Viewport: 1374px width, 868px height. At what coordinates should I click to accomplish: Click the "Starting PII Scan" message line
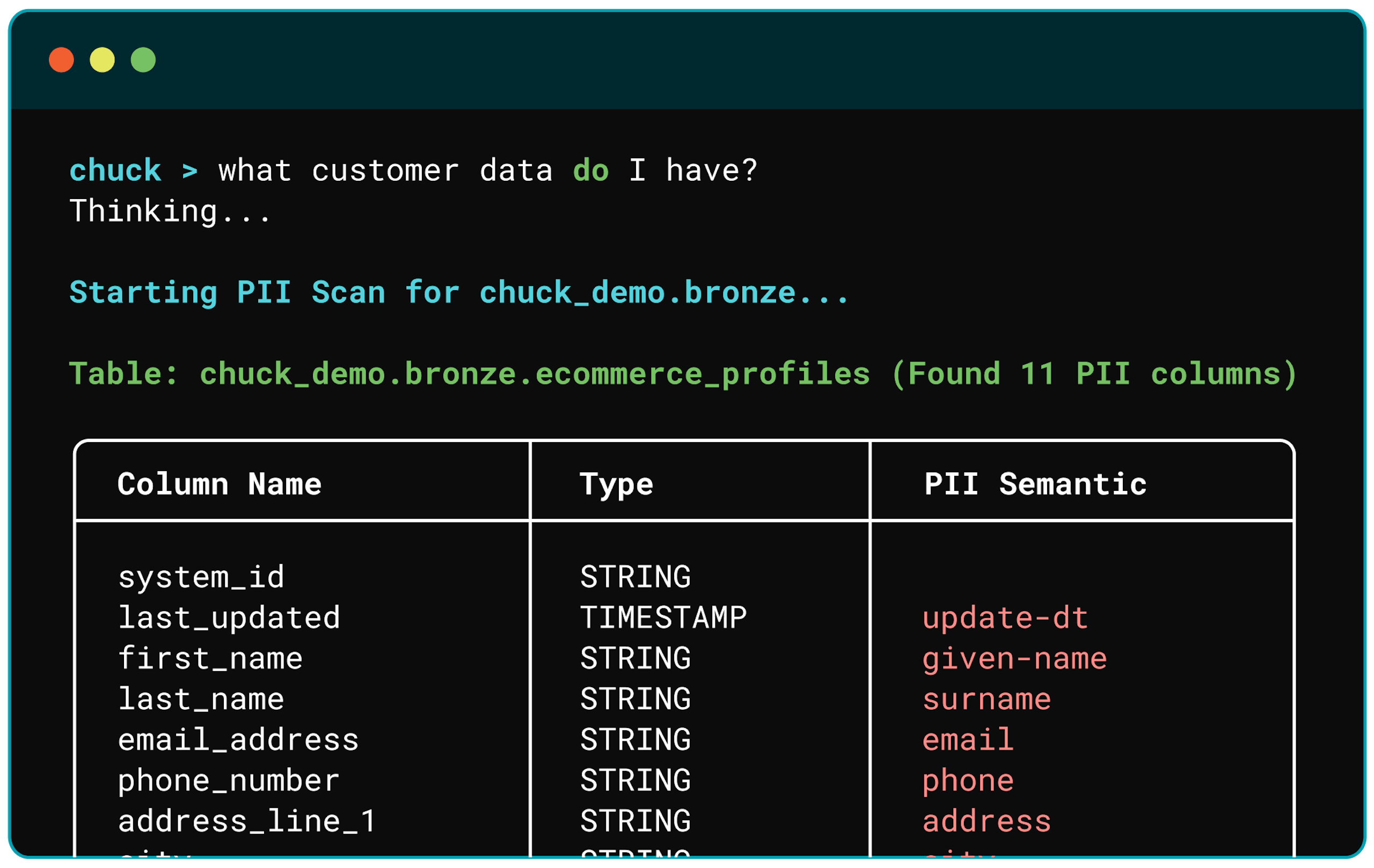[x=459, y=292]
